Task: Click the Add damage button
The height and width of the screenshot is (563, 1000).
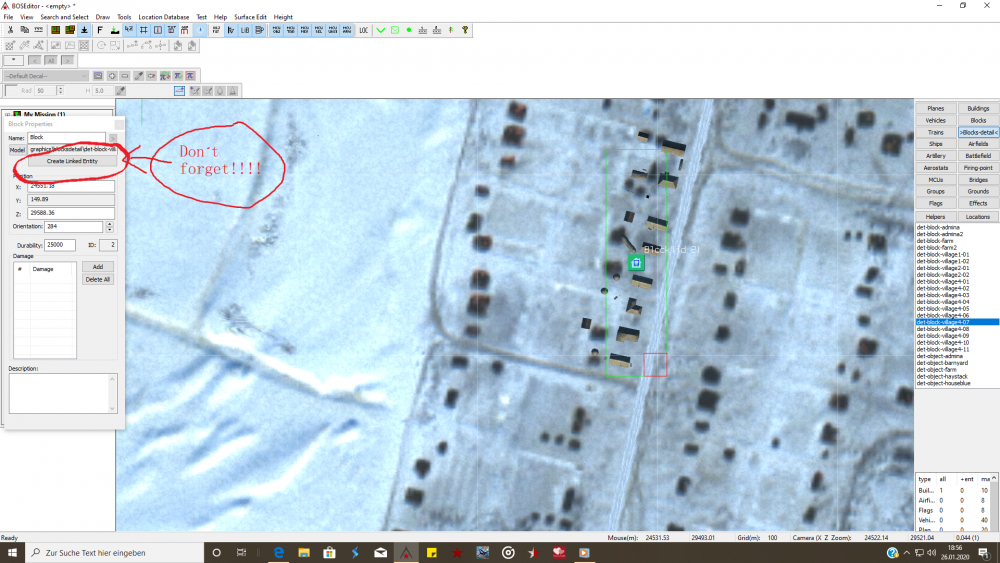Action: click(98, 267)
